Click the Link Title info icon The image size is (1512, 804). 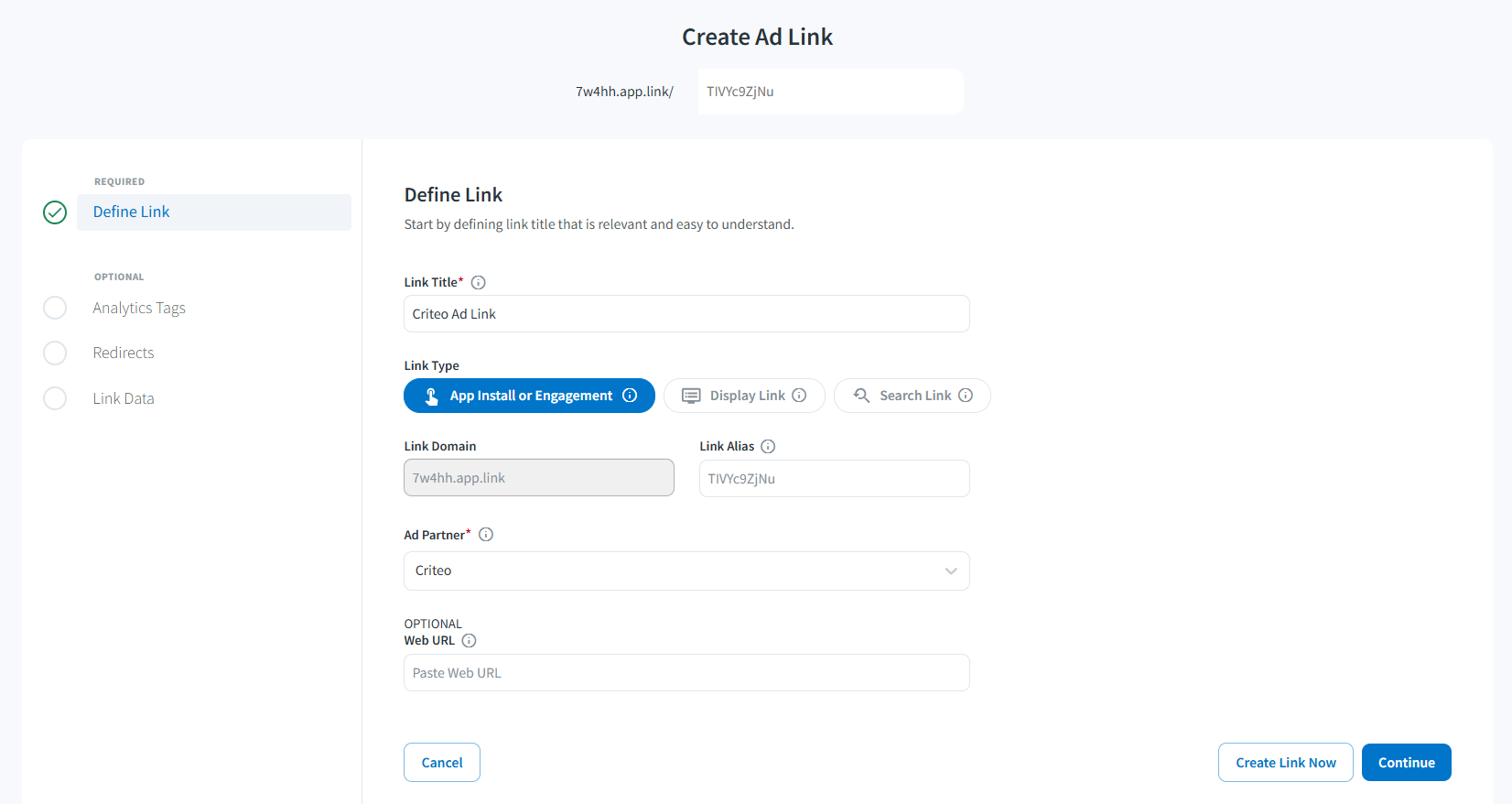[478, 282]
